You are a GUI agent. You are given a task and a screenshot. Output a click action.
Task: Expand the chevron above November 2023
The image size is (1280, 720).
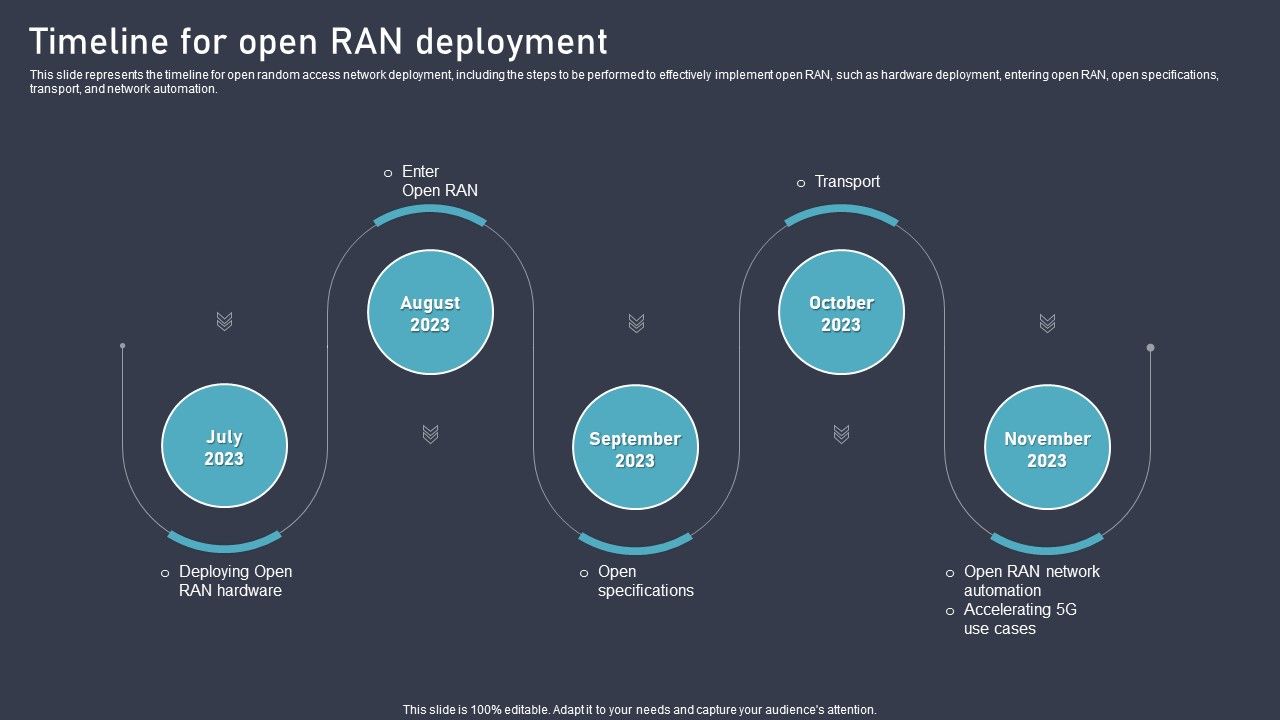1047,323
